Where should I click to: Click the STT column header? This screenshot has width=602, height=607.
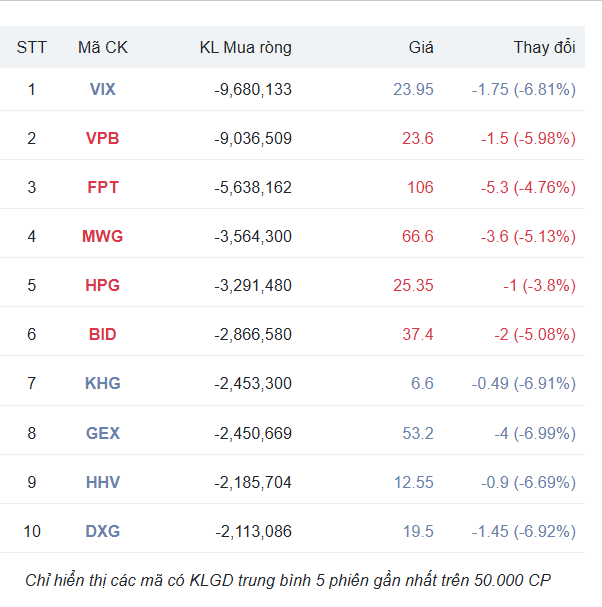[31, 48]
